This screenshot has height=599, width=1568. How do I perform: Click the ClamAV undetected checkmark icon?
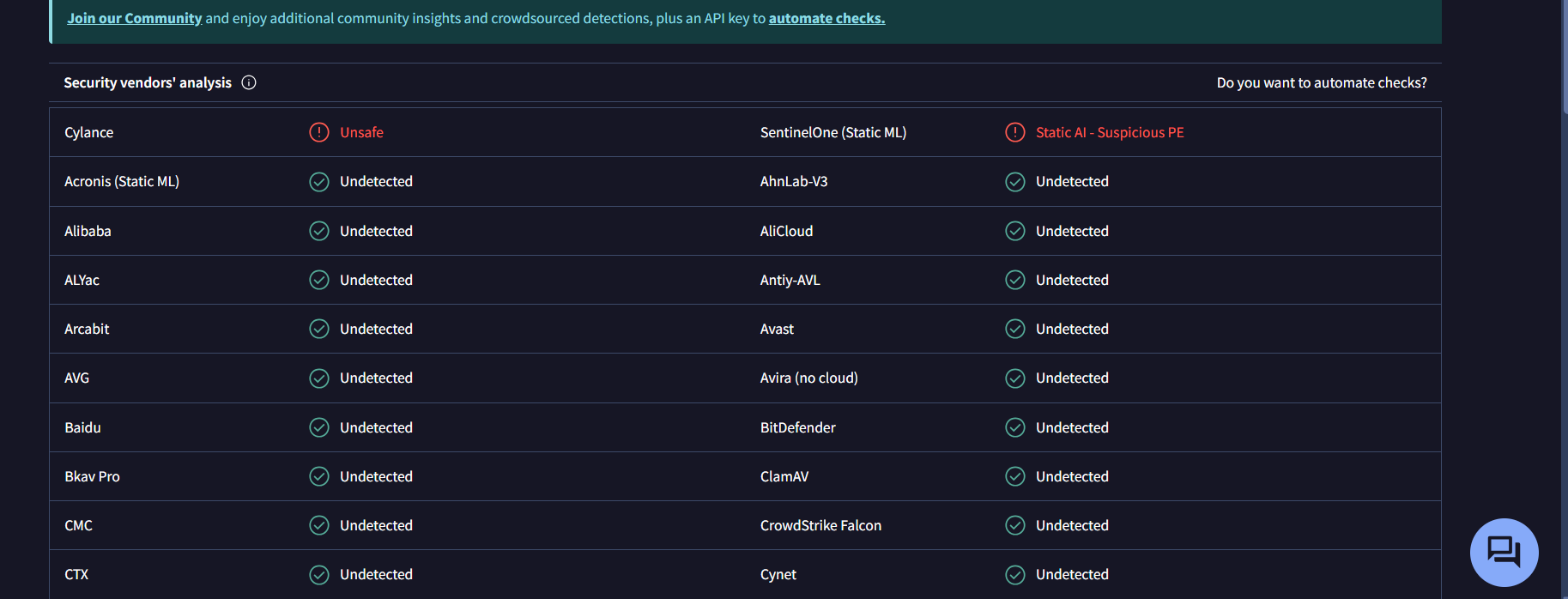[x=1015, y=476]
